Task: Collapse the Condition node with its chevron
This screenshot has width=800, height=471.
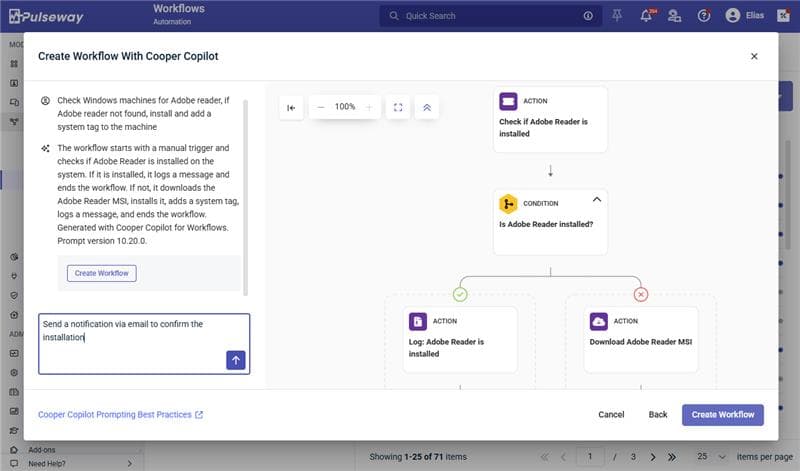Action: [597, 199]
